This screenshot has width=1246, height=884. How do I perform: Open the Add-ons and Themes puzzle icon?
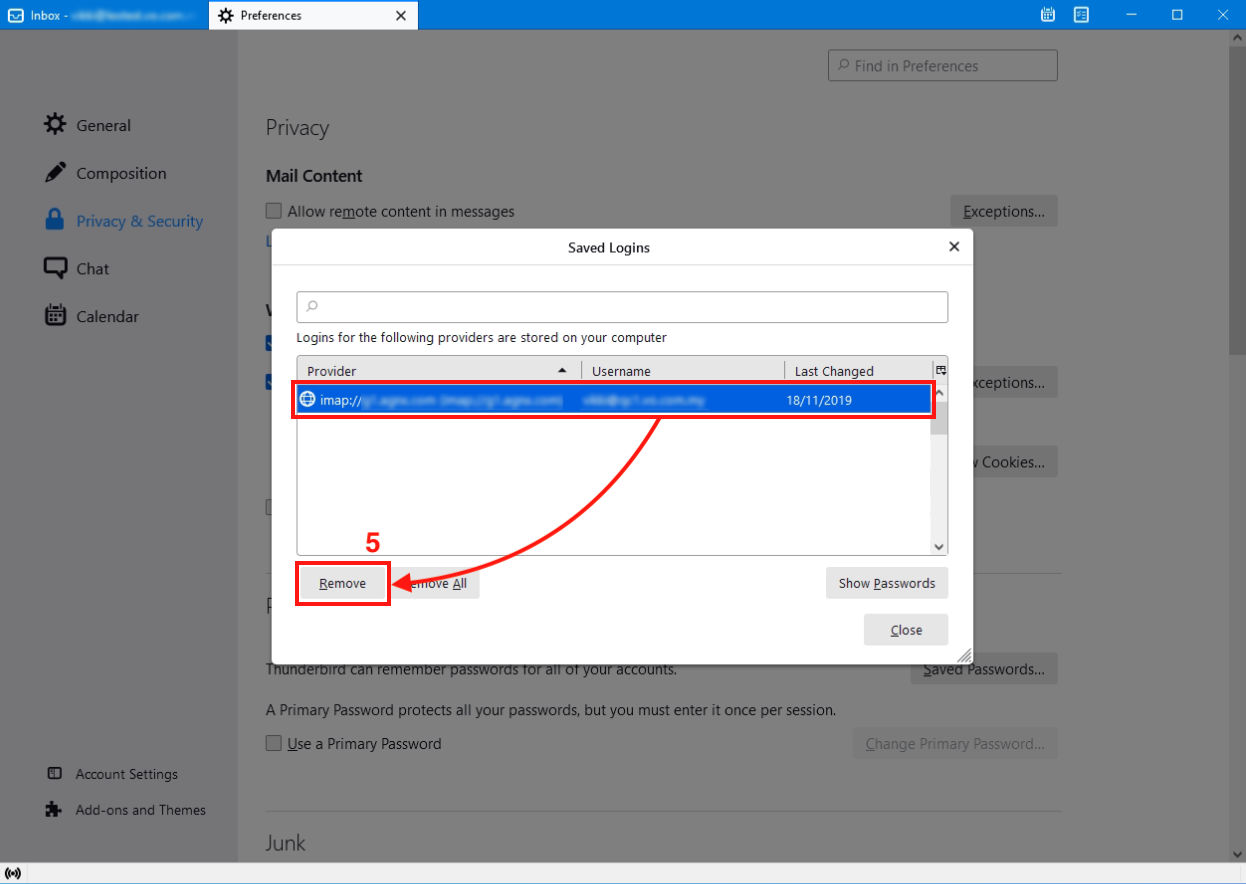pyautogui.click(x=54, y=810)
